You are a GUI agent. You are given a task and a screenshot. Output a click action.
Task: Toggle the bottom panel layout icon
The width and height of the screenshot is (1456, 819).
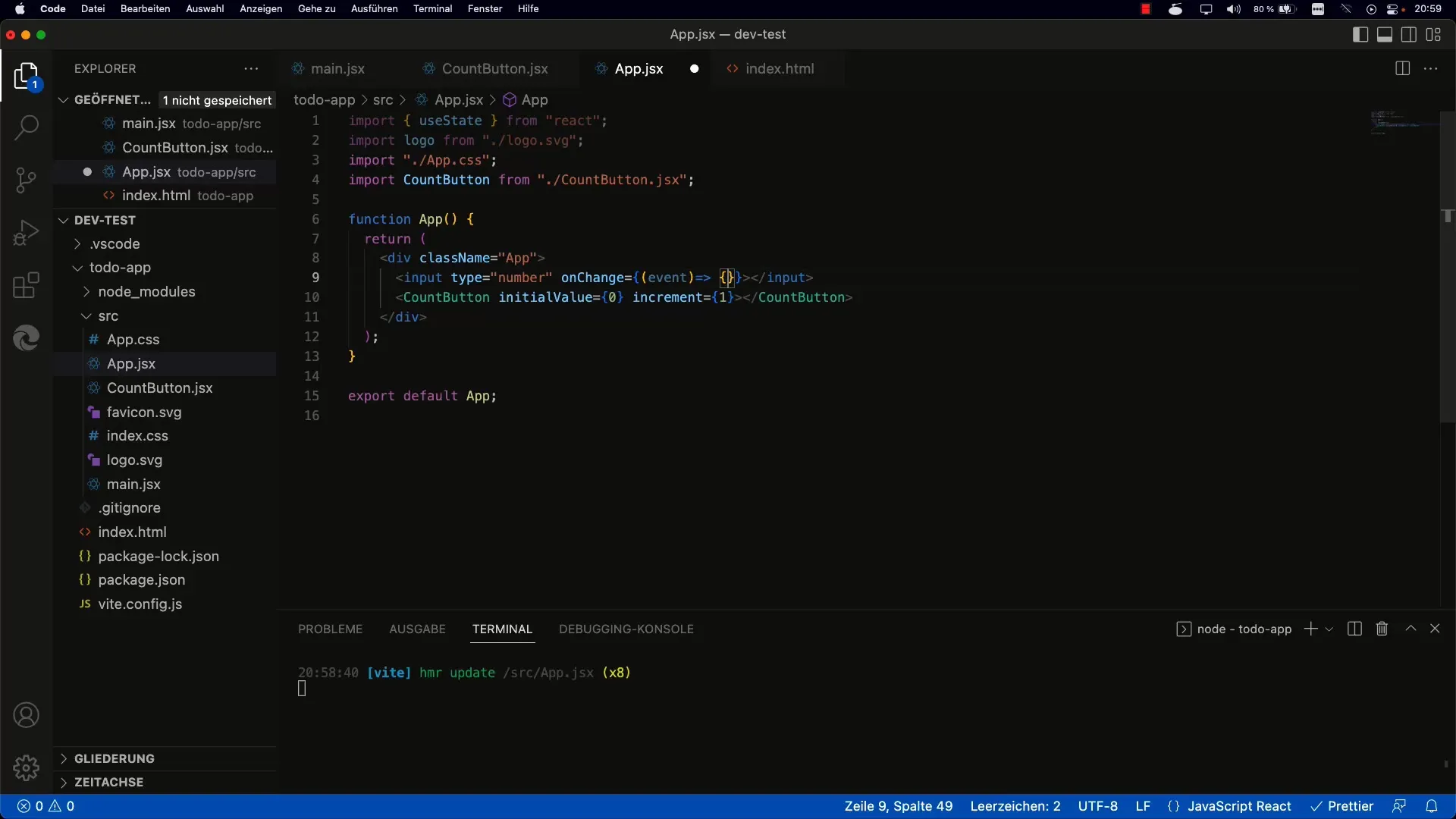point(1385,34)
